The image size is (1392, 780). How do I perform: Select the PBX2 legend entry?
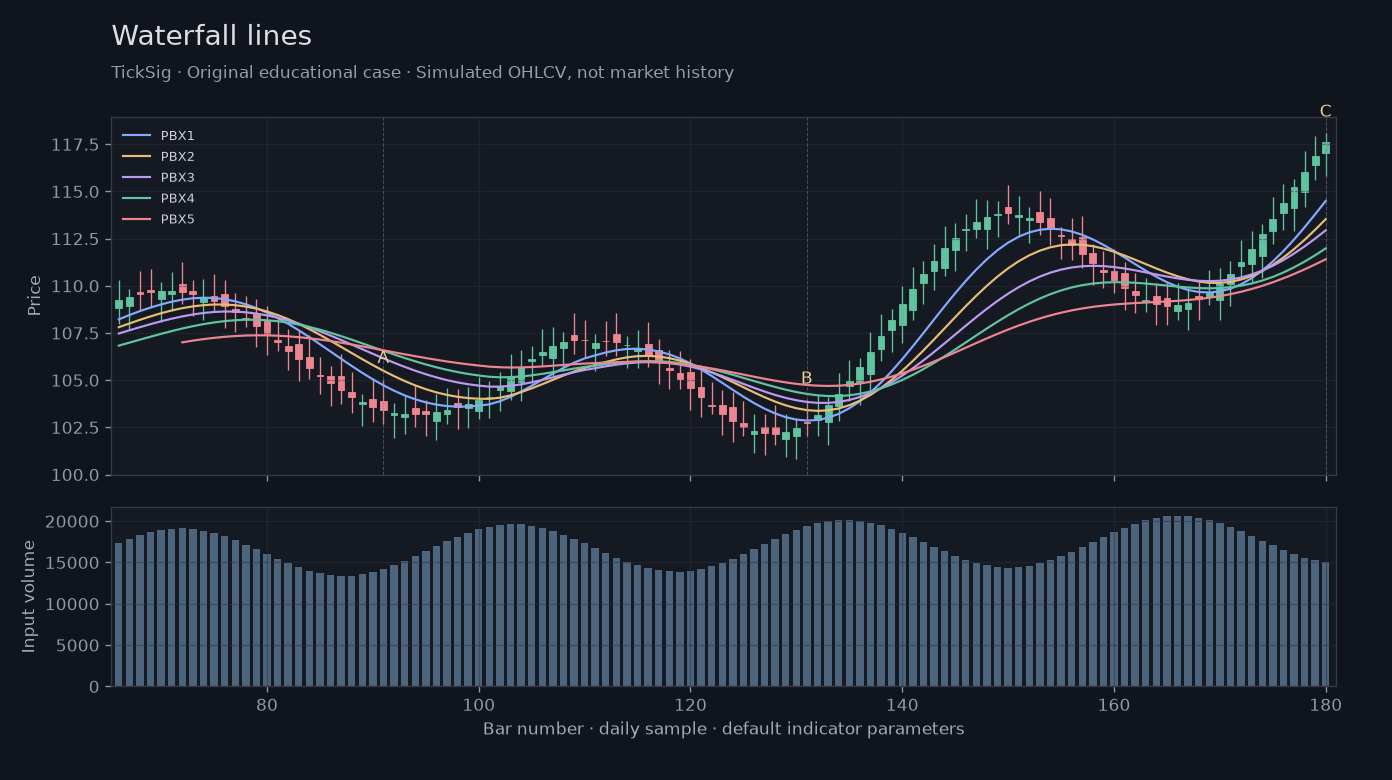[158, 156]
